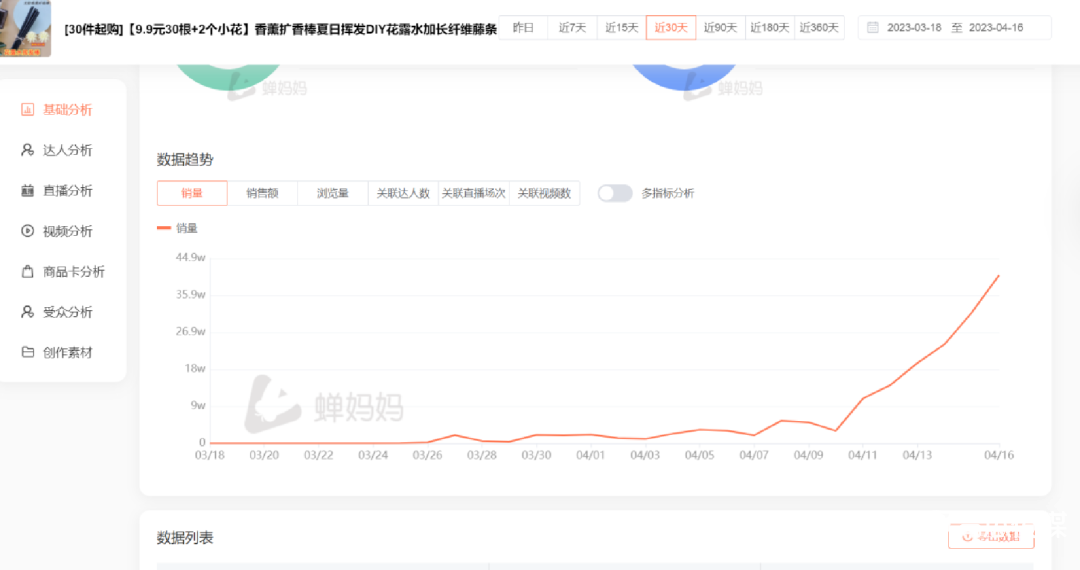This screenshot has height=570, width=1080.
Task: Click the 视频分析 play icon
Action: click(x=28, y=231)
